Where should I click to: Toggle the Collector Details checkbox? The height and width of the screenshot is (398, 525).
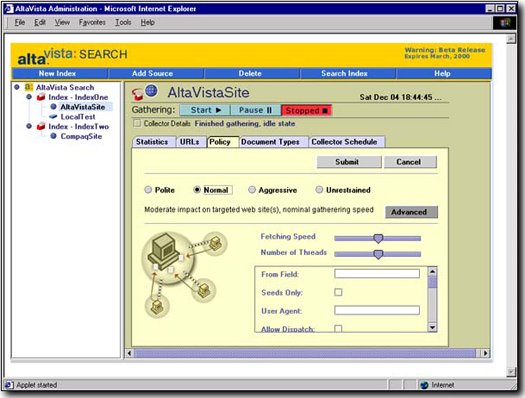(x=137, y=123)
